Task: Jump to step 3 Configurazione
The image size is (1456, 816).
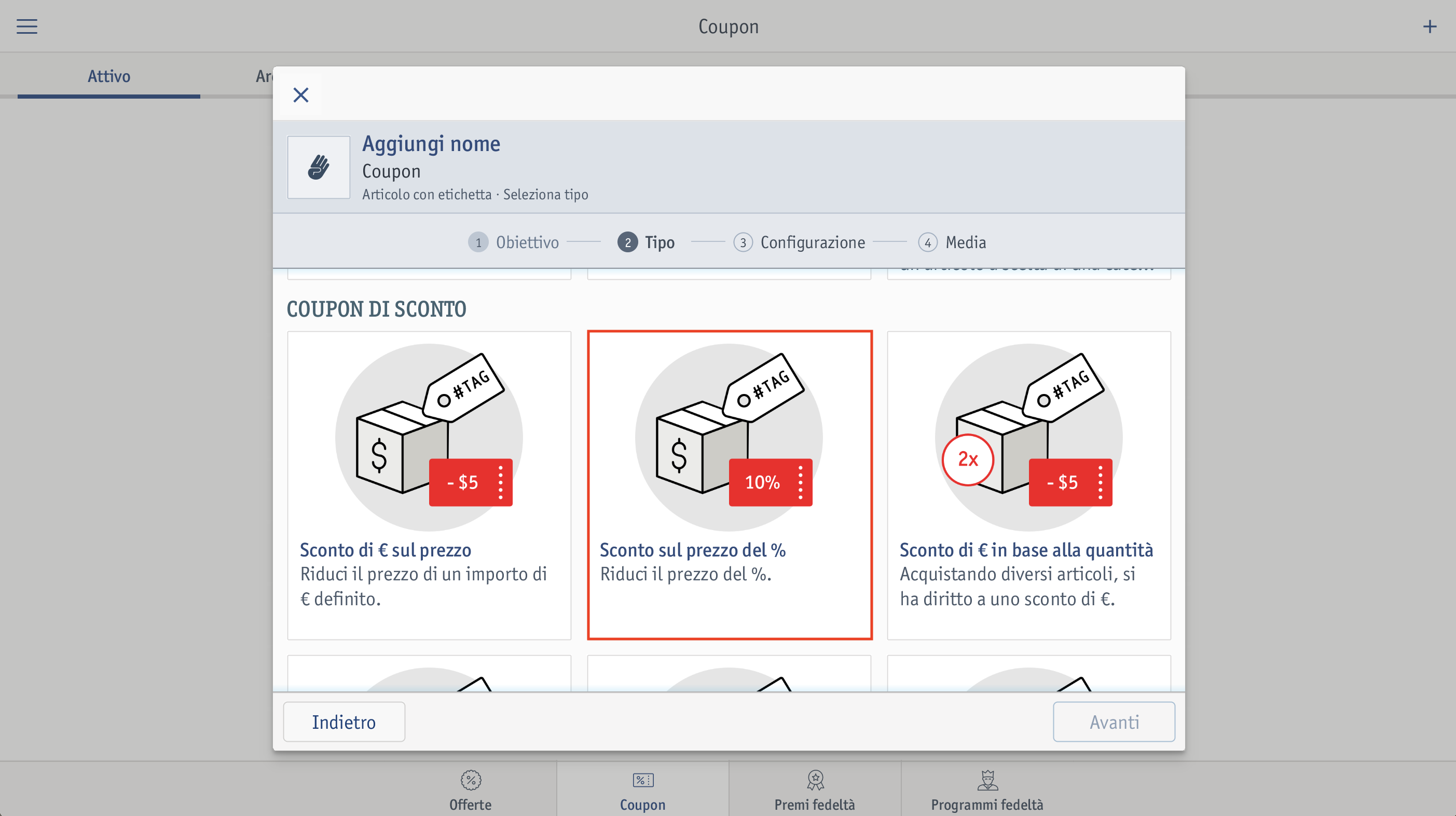Action: pyautogui.click(x=799, y=242)
